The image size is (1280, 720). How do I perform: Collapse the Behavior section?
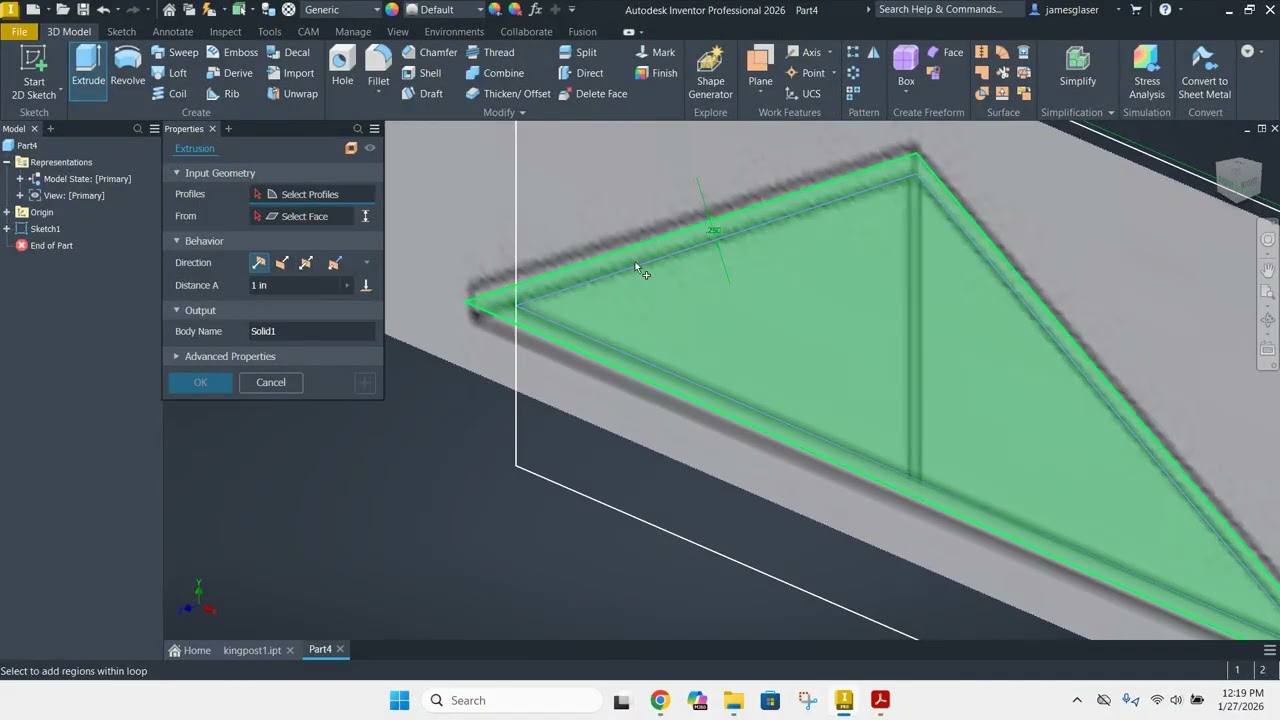tap(177, 241)
